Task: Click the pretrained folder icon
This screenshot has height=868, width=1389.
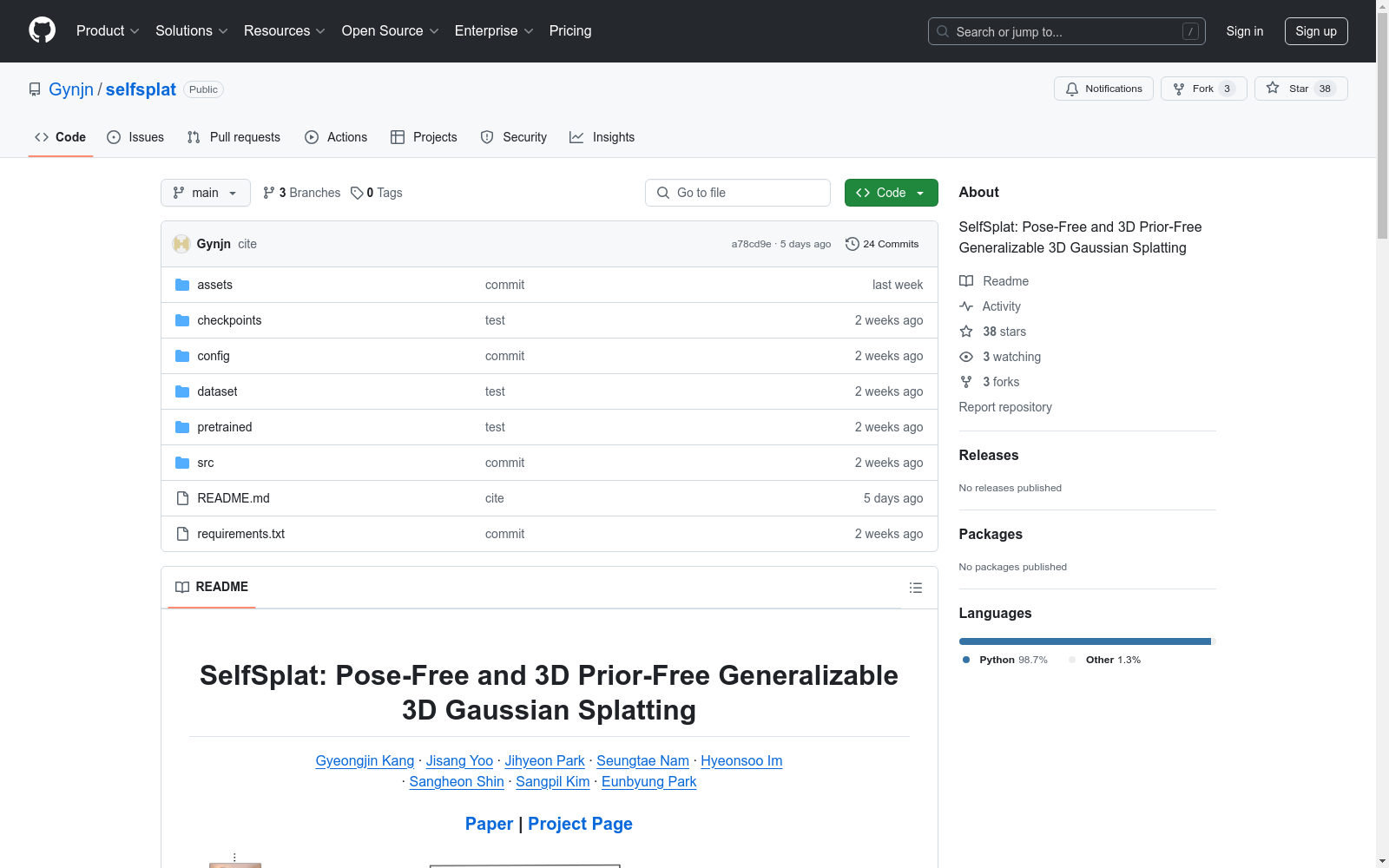Action: click(182, 427)
